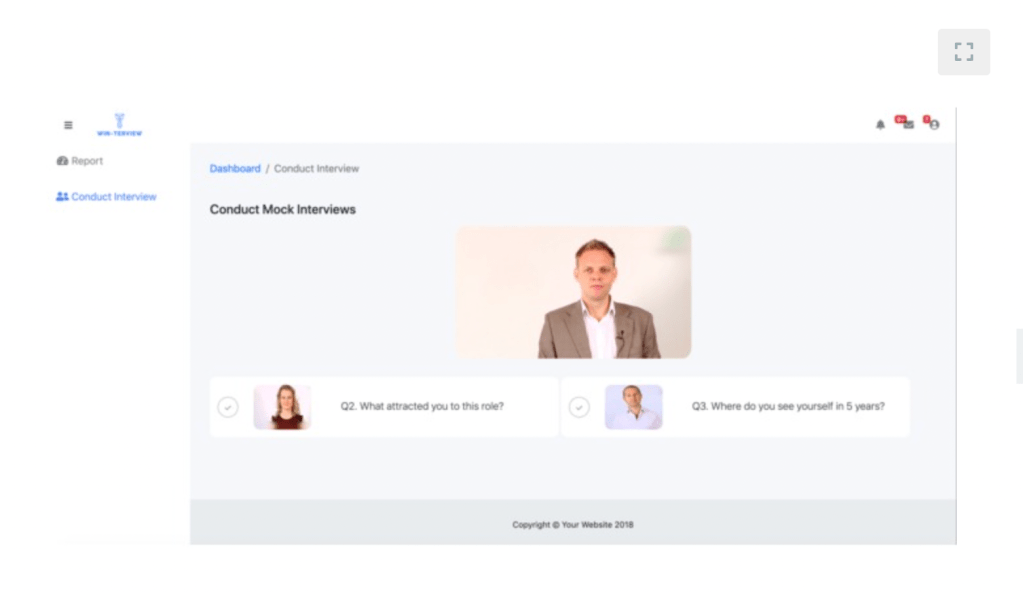
Task: Click the Win-terview logo
Action: pyautogui.click(x=119, y=125)
